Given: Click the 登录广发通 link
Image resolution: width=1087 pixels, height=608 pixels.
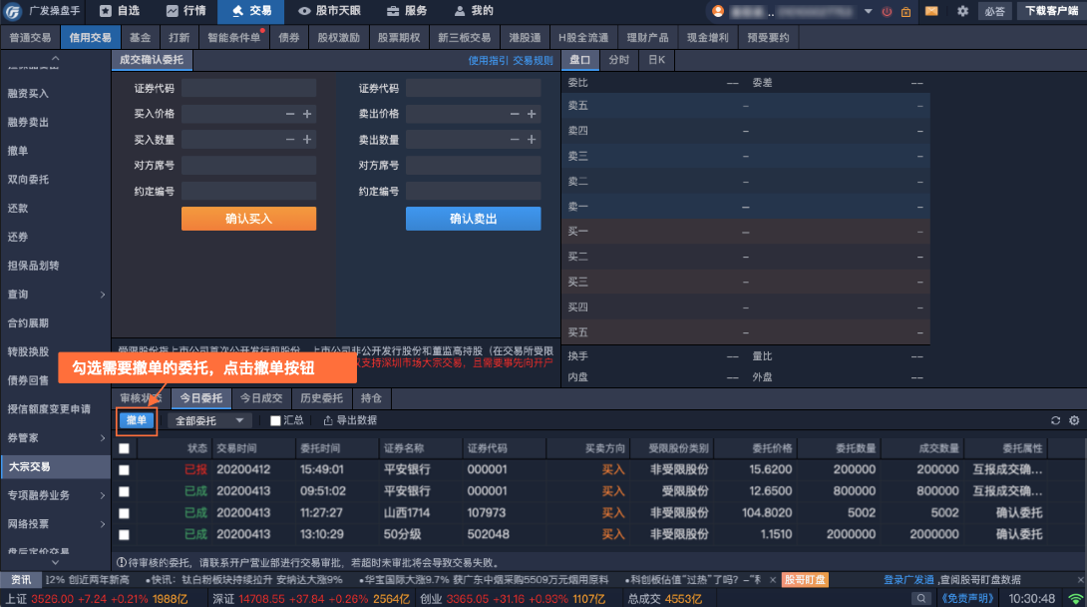Looking at the screenshot, I should (909, 580).
